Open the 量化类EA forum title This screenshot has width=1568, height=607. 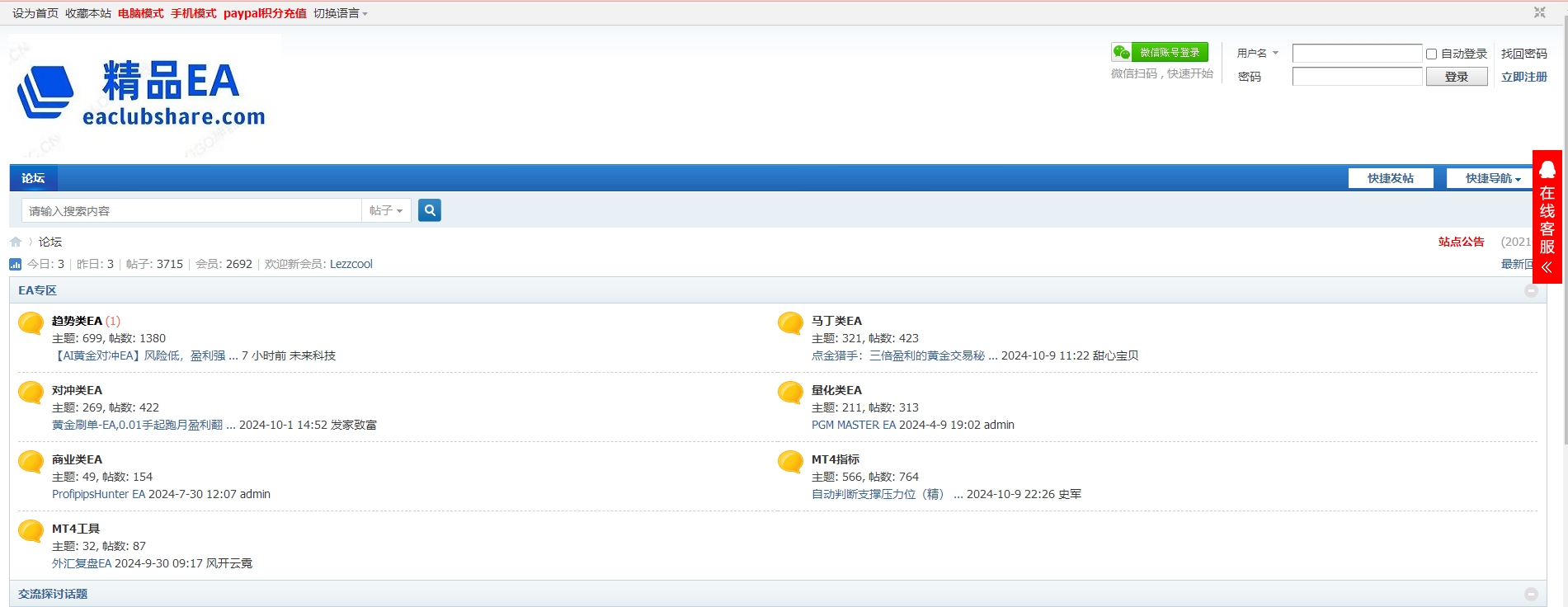(x=837, y=390)
